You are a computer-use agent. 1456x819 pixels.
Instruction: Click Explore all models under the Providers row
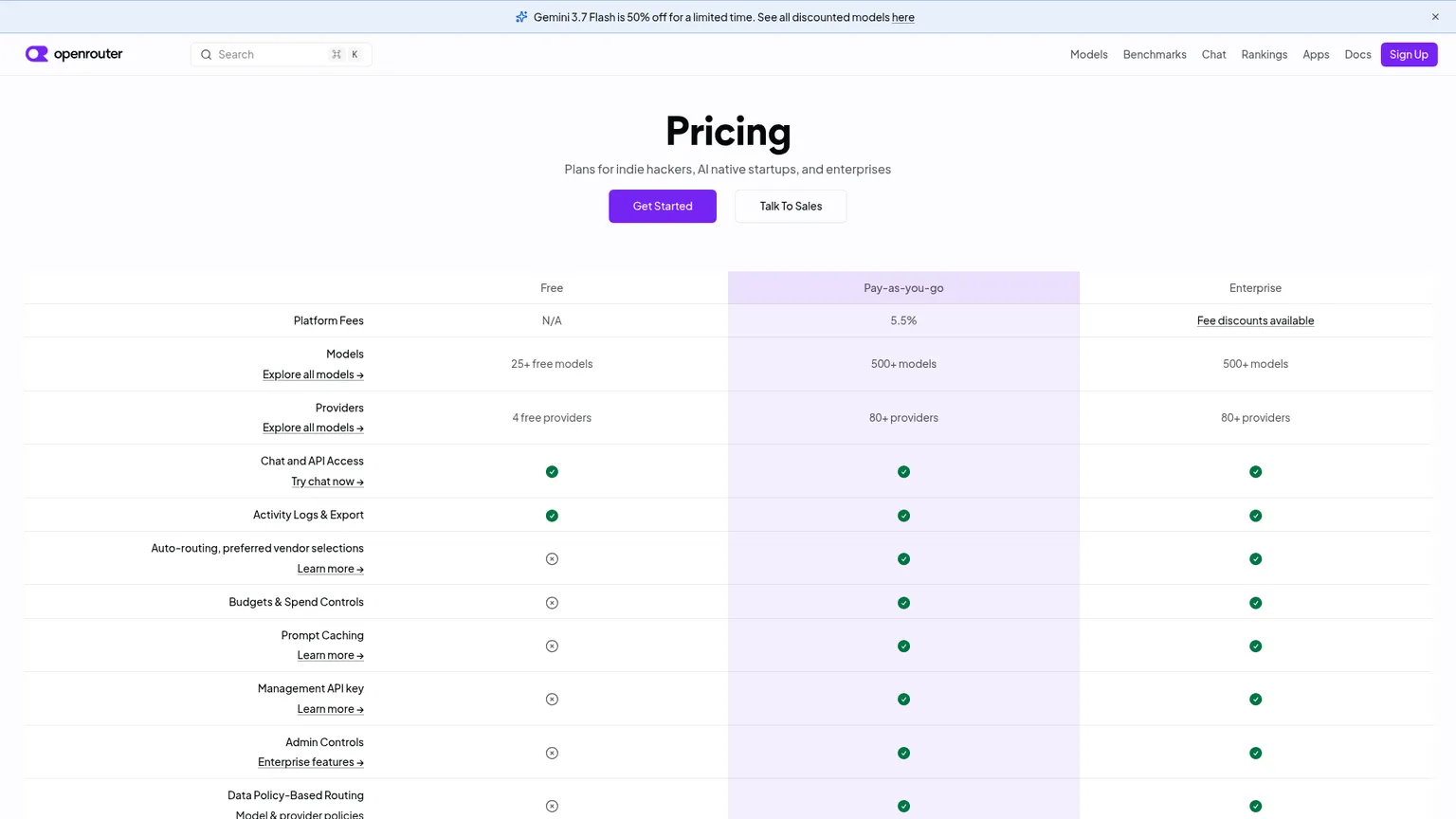click(x=313, y=428)
